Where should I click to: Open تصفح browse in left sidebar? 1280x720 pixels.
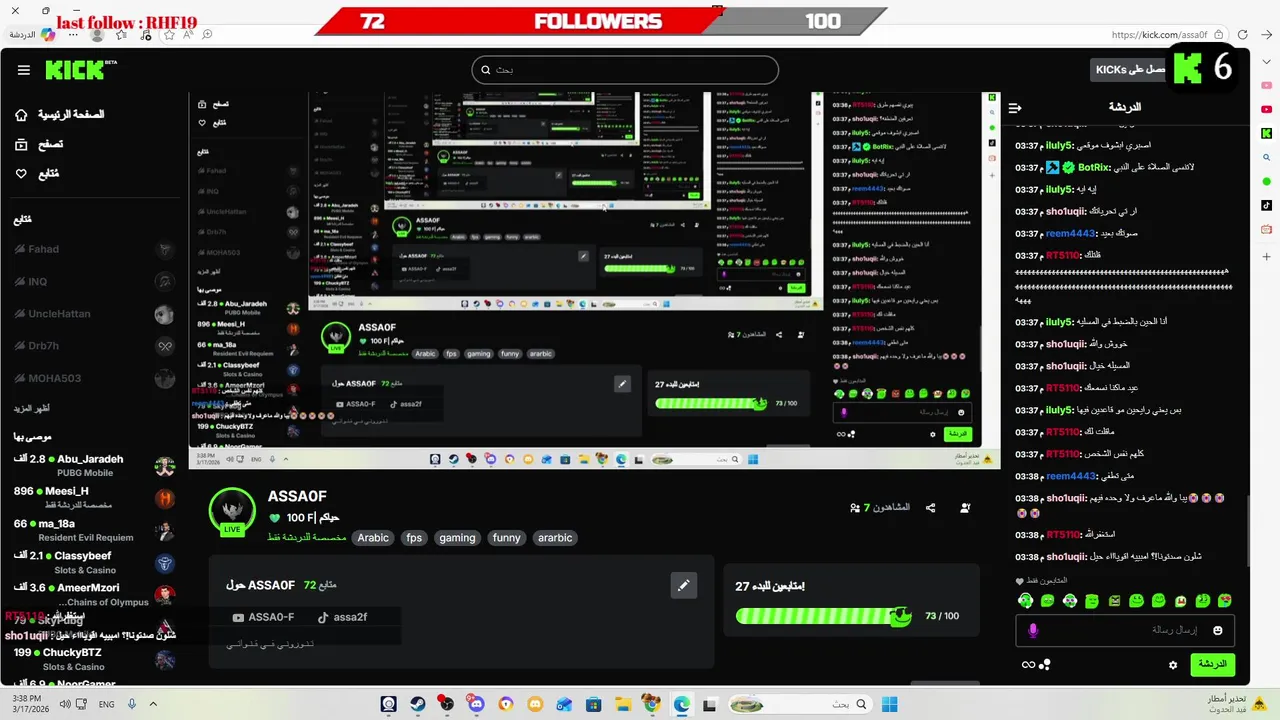tap(39, 144)
